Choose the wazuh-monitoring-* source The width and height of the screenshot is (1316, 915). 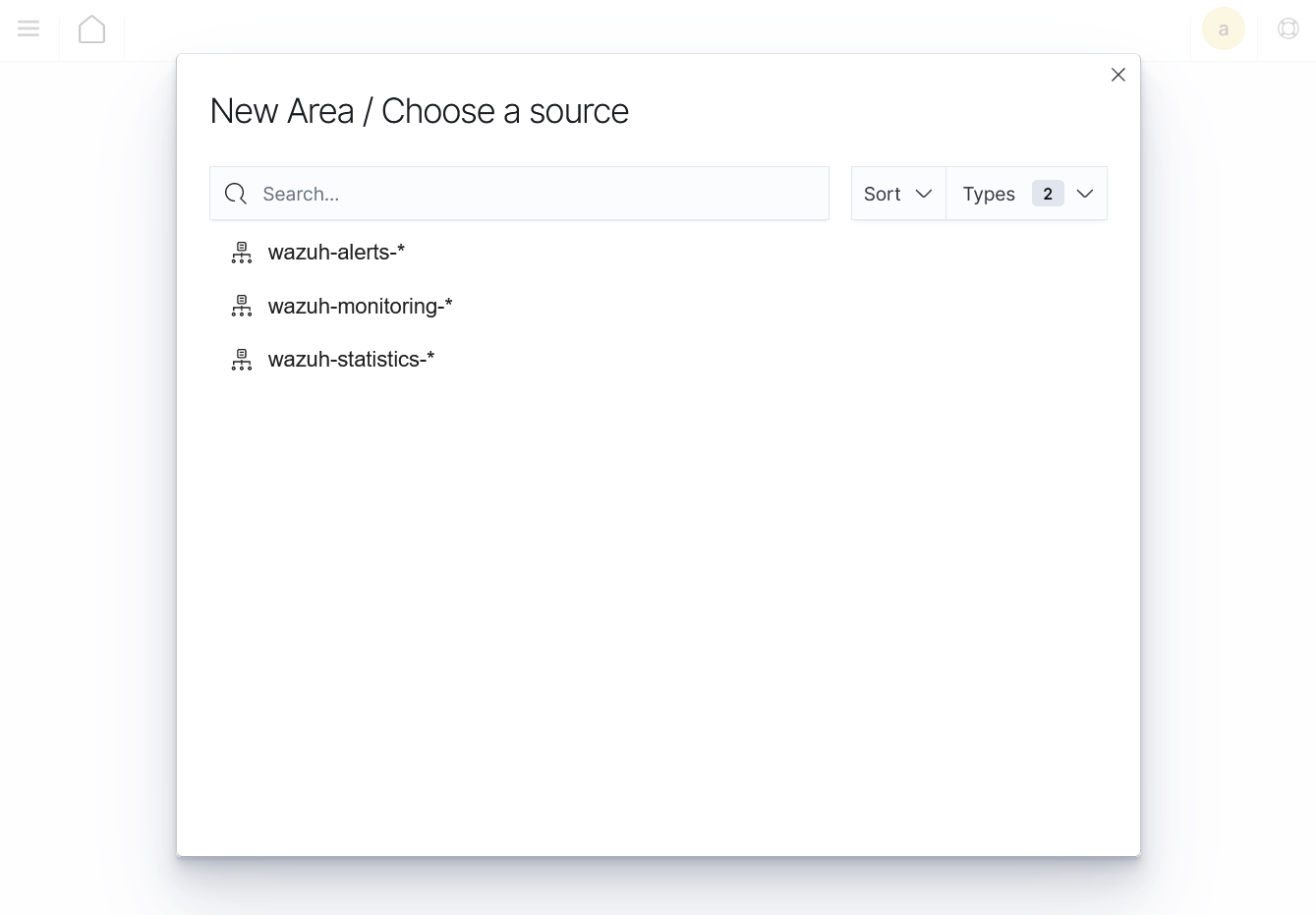(x=360, y=307)
